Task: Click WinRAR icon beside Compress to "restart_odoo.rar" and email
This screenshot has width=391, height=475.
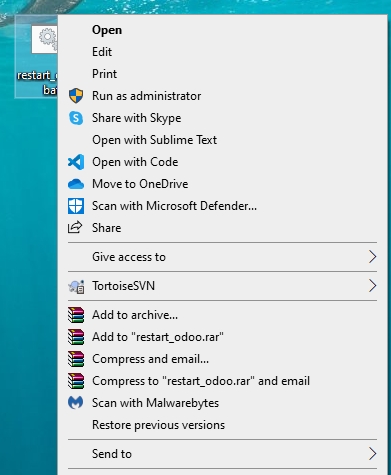Action: point(76,381)
